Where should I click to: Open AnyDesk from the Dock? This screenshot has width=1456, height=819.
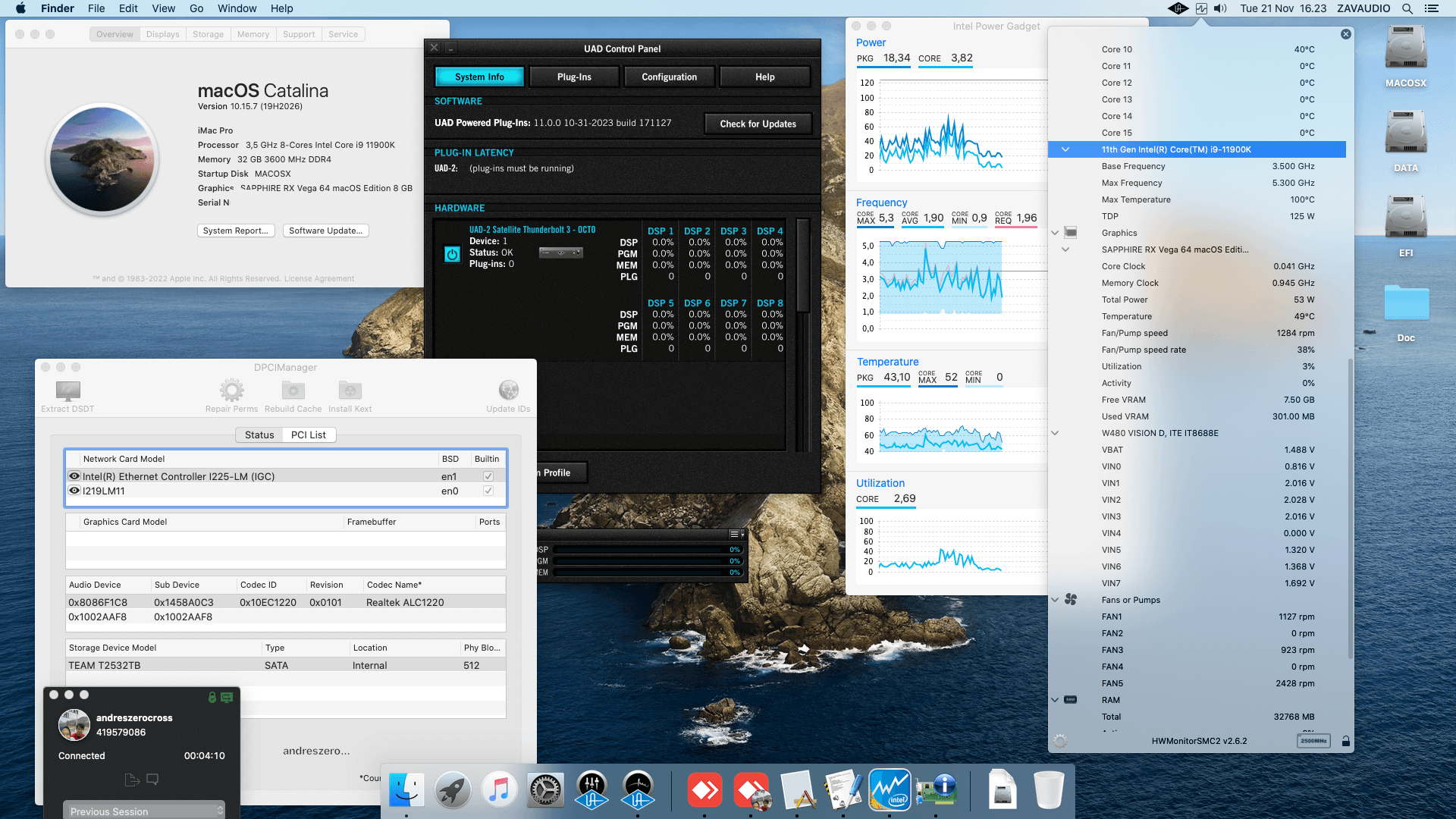[705, 789]
